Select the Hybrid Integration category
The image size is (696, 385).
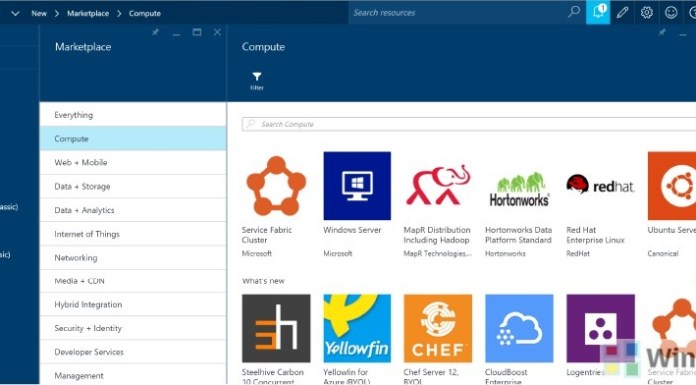coord(133,305)
